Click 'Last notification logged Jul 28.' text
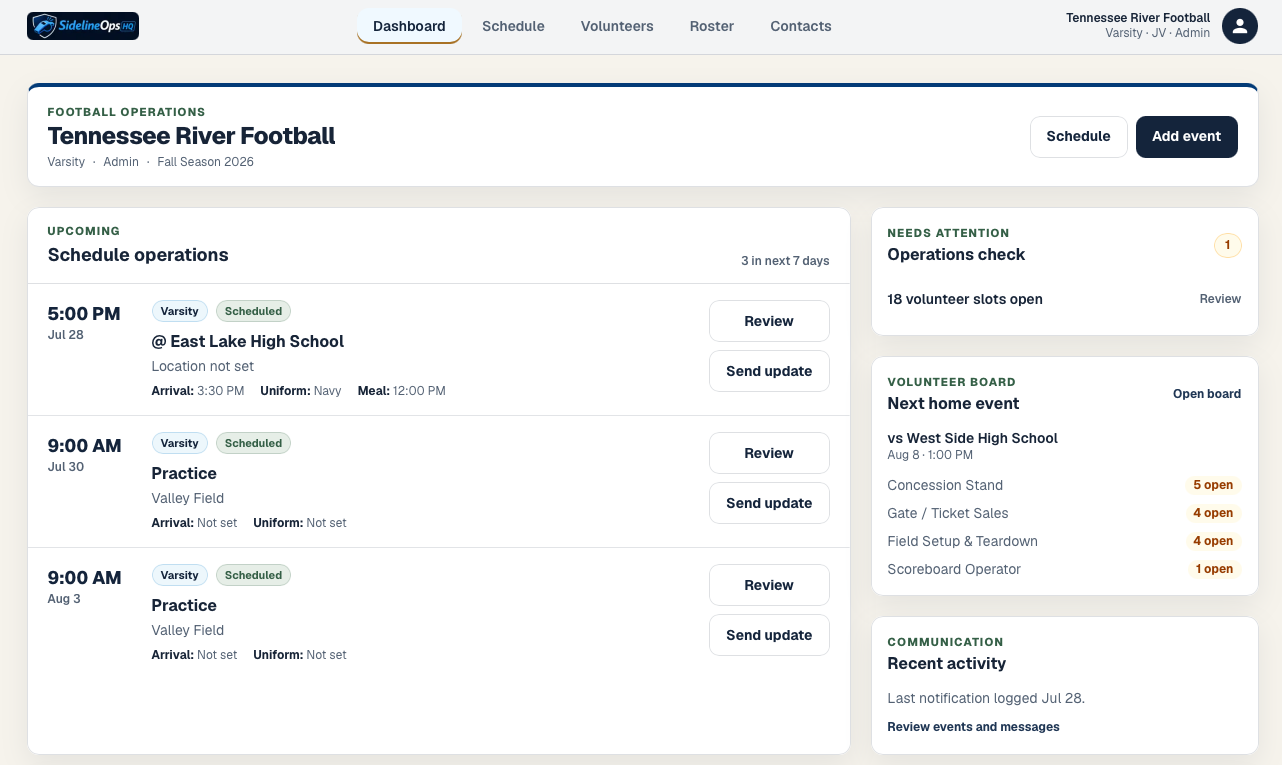This screenshot has width=1282, height=765. tap(986, 698)
